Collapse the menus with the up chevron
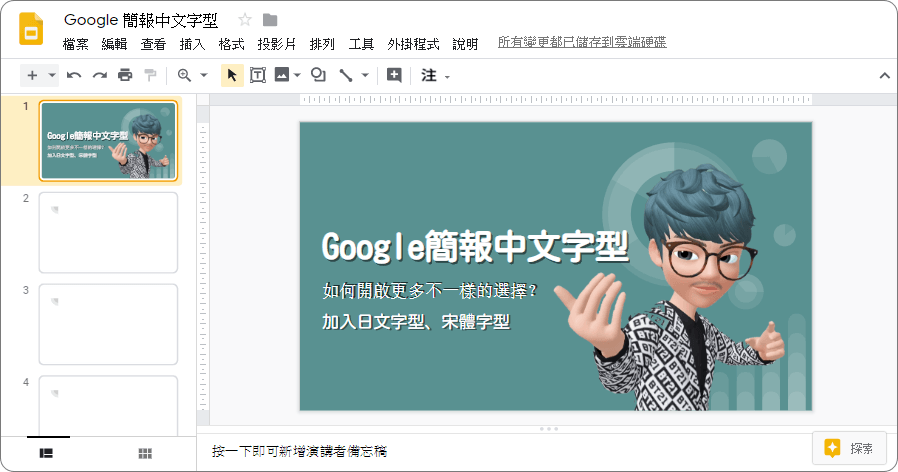The image size is (898, 472). click(884, 76)
